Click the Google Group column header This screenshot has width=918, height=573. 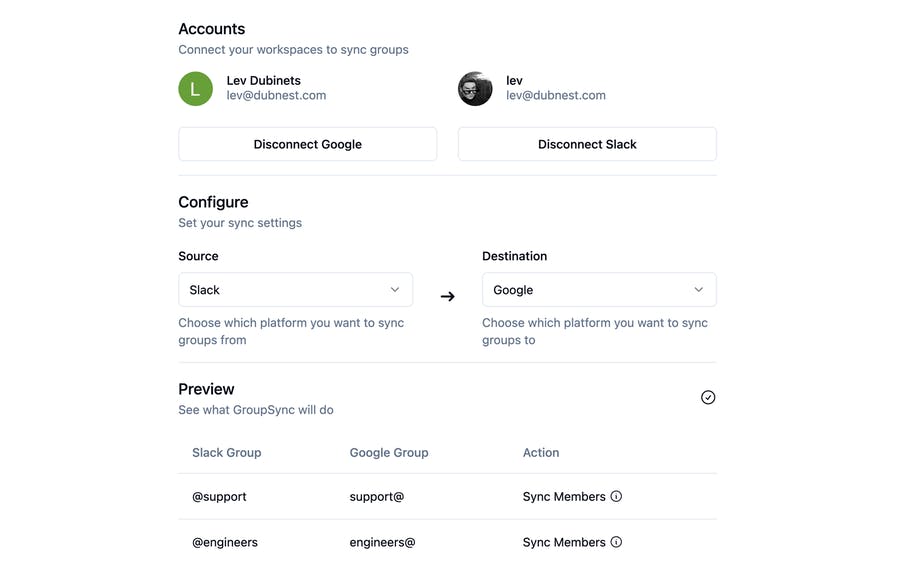[x=389, y=452]
